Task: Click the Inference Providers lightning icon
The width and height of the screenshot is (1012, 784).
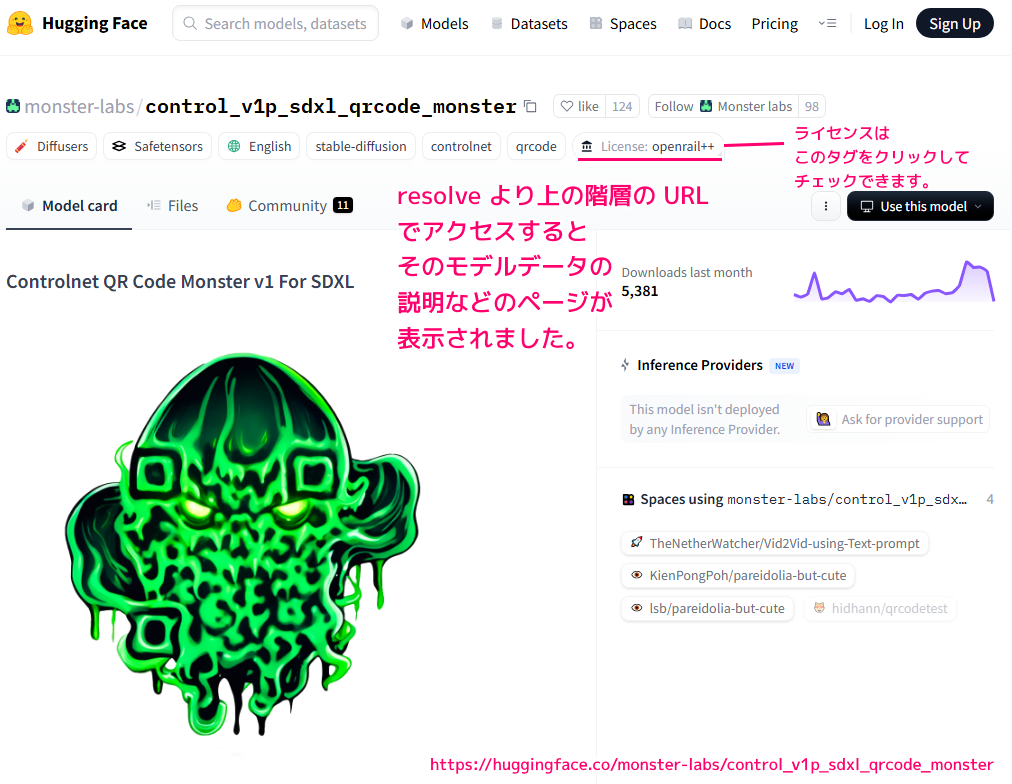Action: coord(625,365)
